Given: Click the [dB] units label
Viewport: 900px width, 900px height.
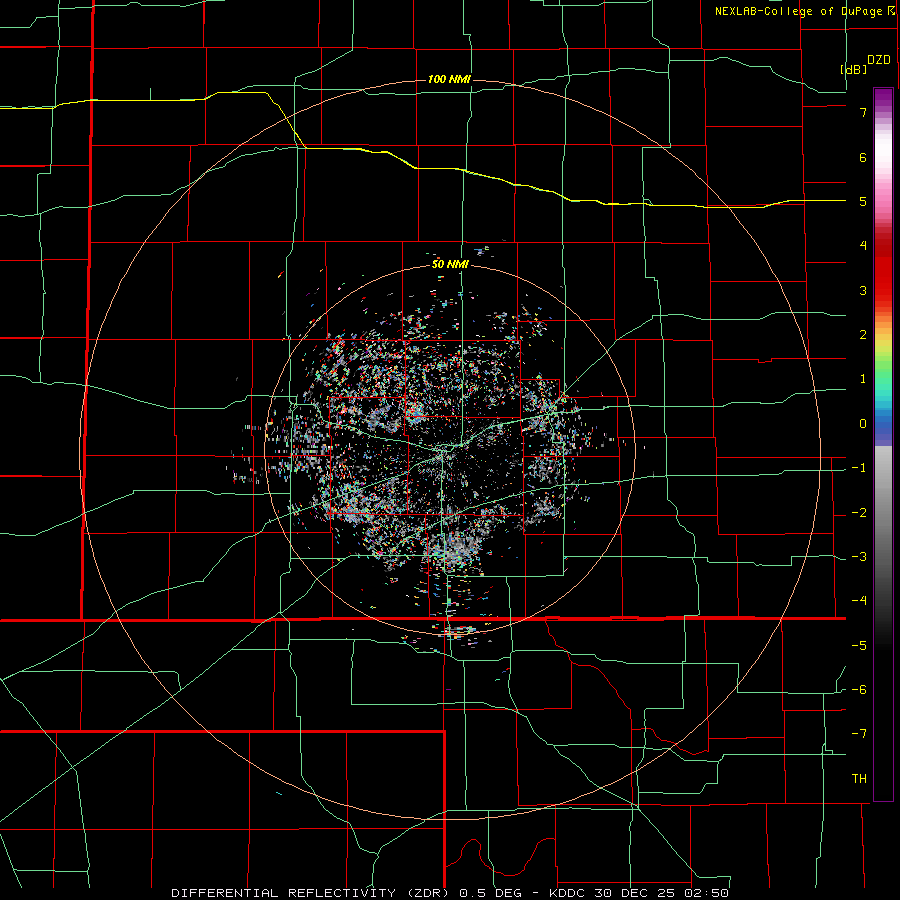Looking at the screenshot, I should [854, 69].
